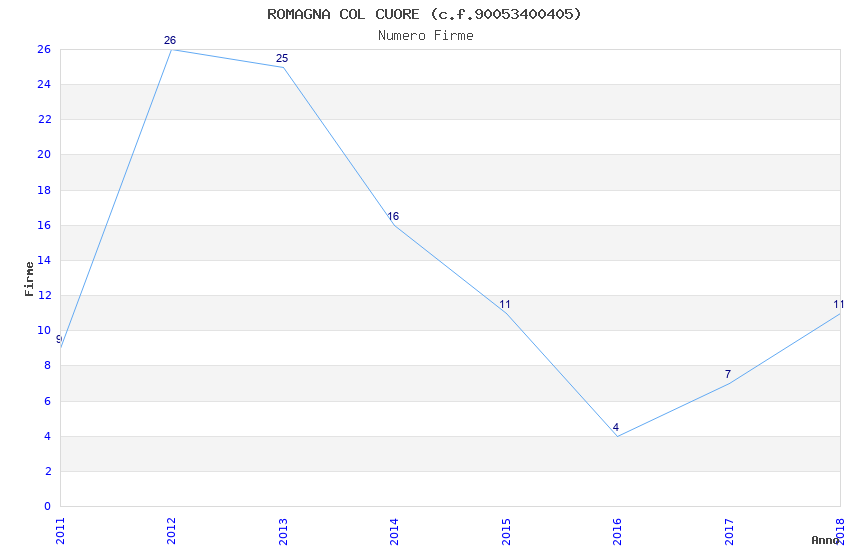Click the data label 26 at the 2012 peak

tap(170, 40)
